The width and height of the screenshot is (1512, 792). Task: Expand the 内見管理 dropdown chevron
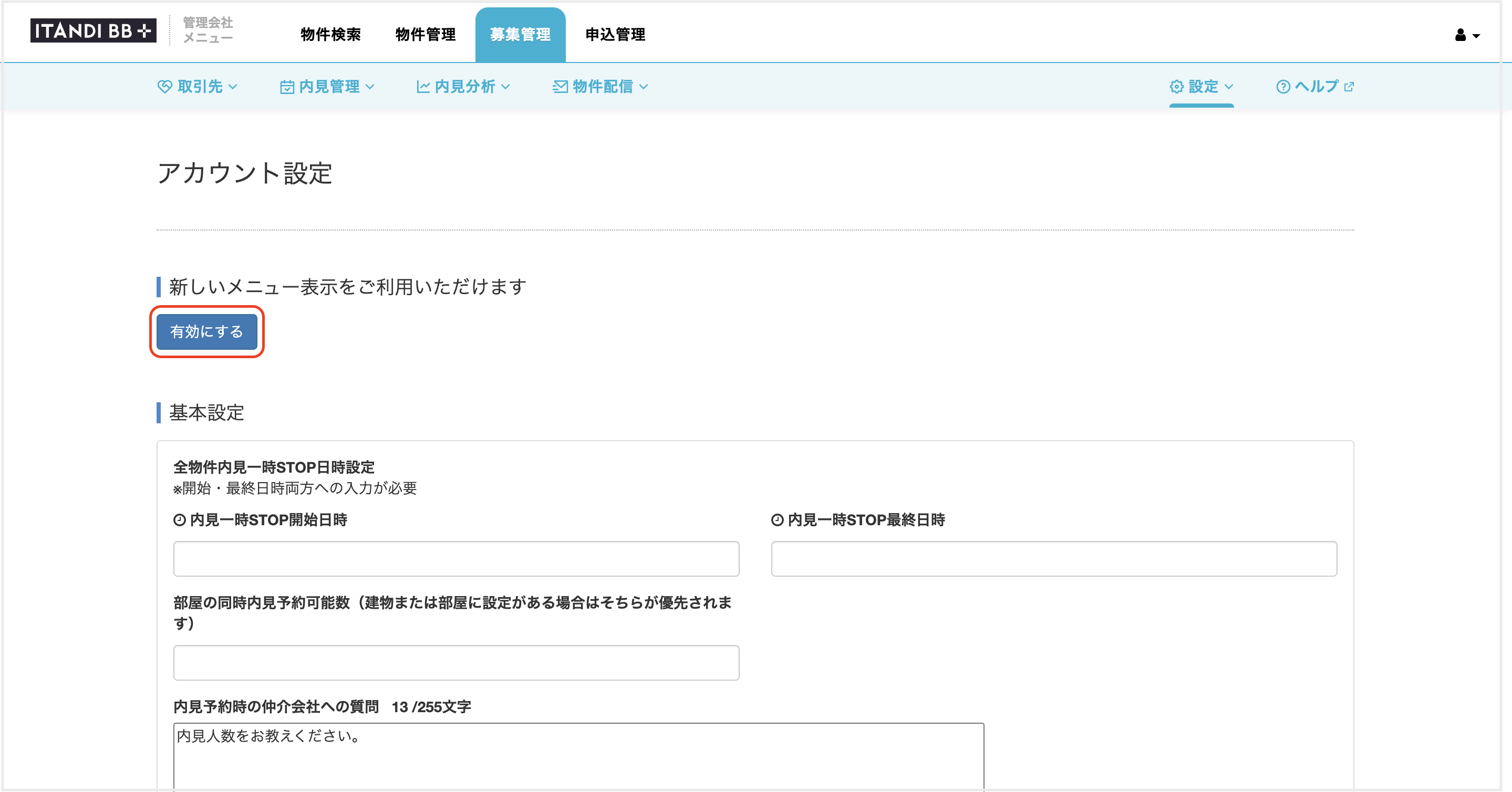coord(370,87)
